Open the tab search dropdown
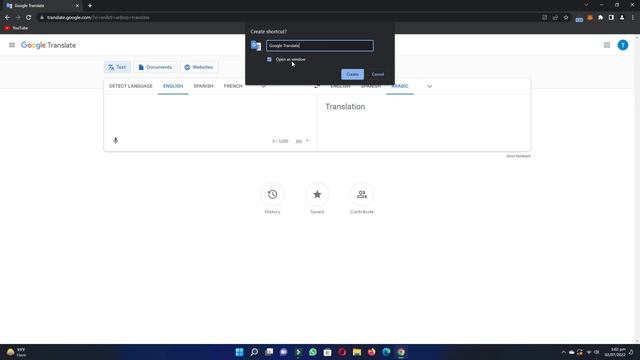Viewport: 640px width, 360px height. [x=586, y=5]
